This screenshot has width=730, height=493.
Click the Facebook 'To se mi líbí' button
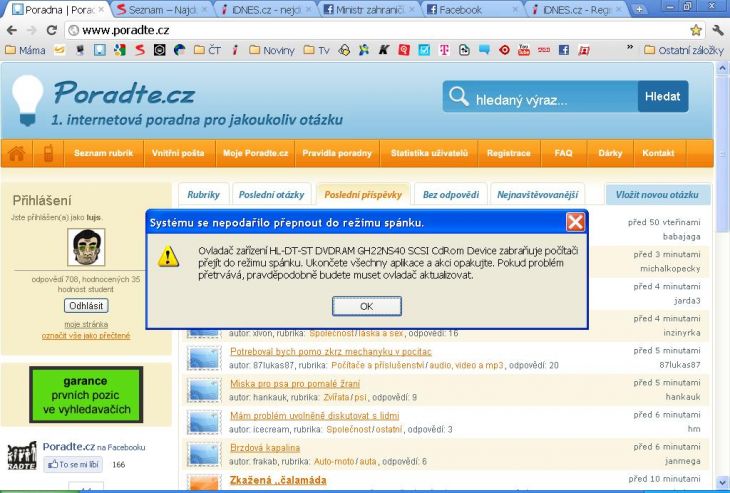tap(73, 464)
